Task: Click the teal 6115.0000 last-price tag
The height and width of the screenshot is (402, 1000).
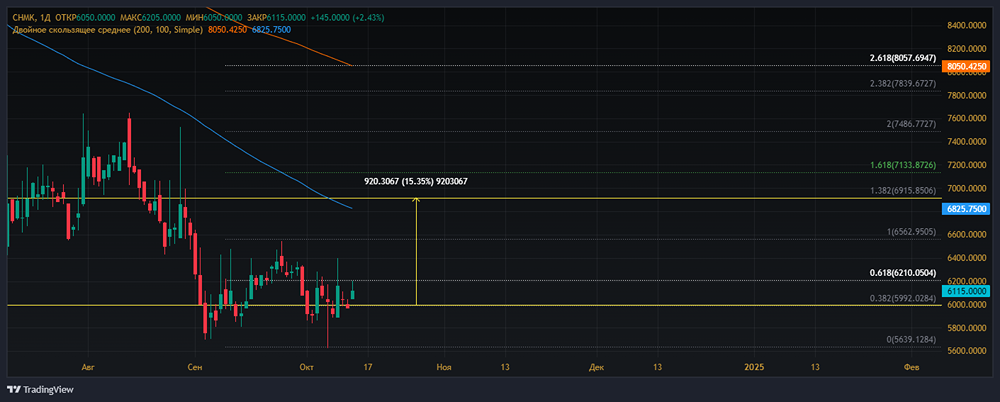Action: click(967, 291)
